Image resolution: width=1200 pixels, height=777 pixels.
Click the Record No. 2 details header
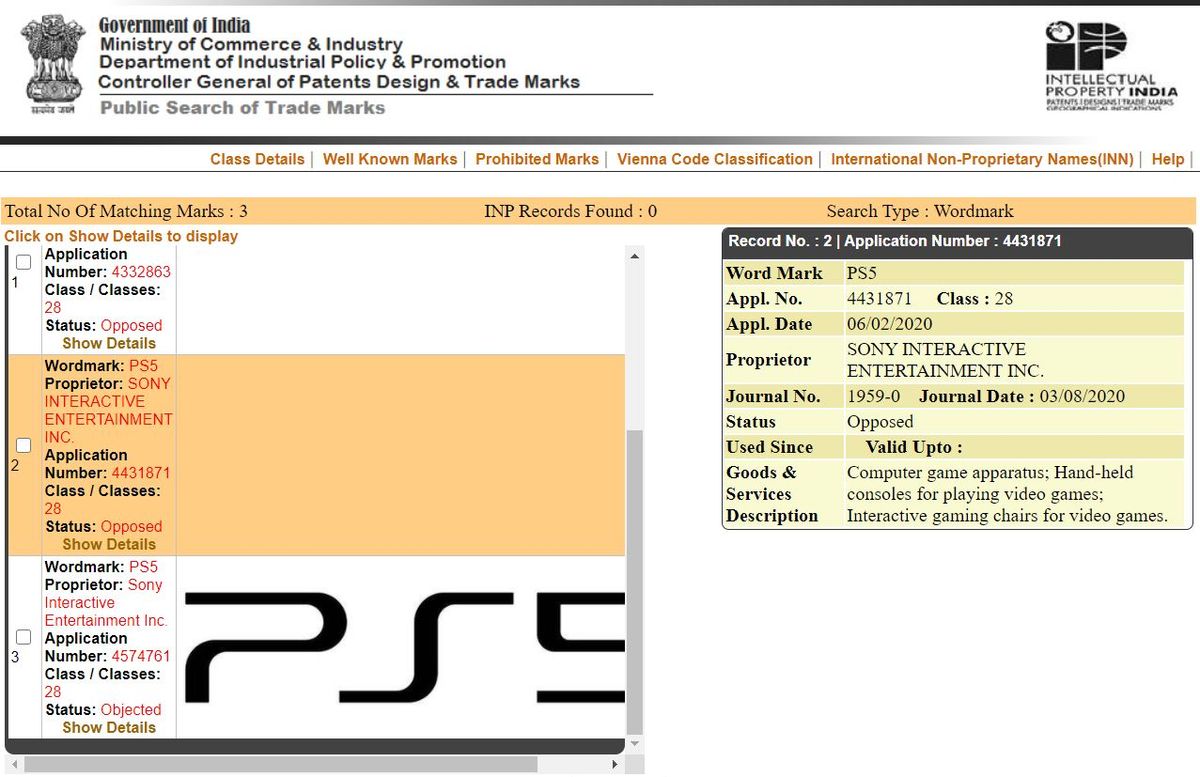point(957,241)
